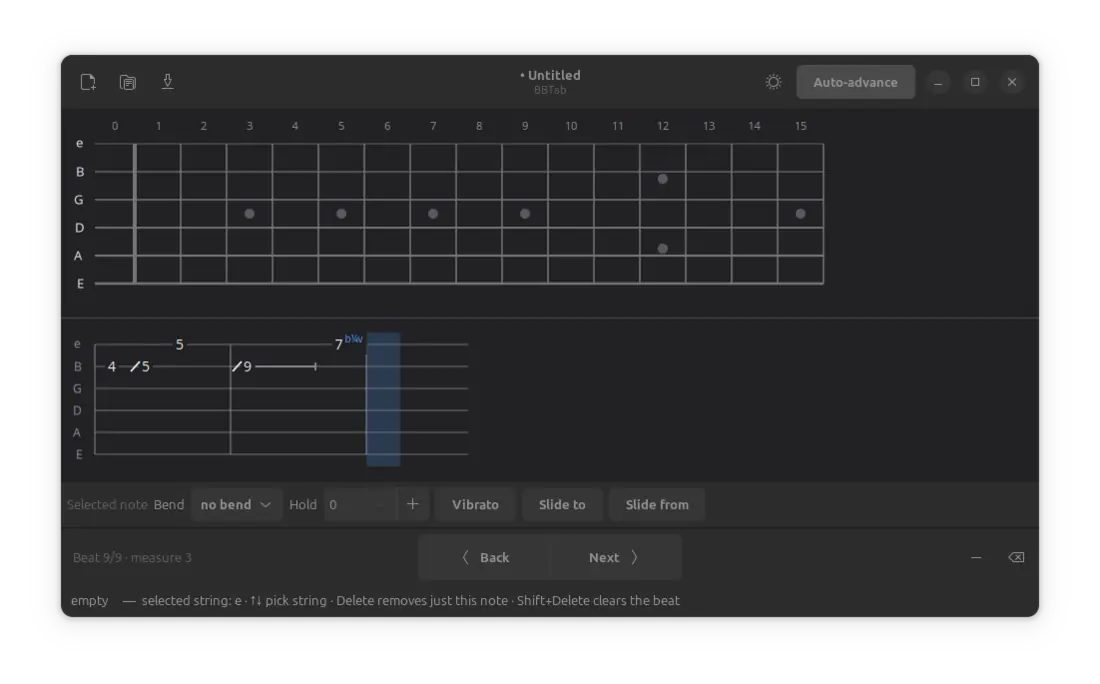1100x684 pixels.
Task: Click the "Beat 9/9 · measure 3" status text
Action: [132, 558]
